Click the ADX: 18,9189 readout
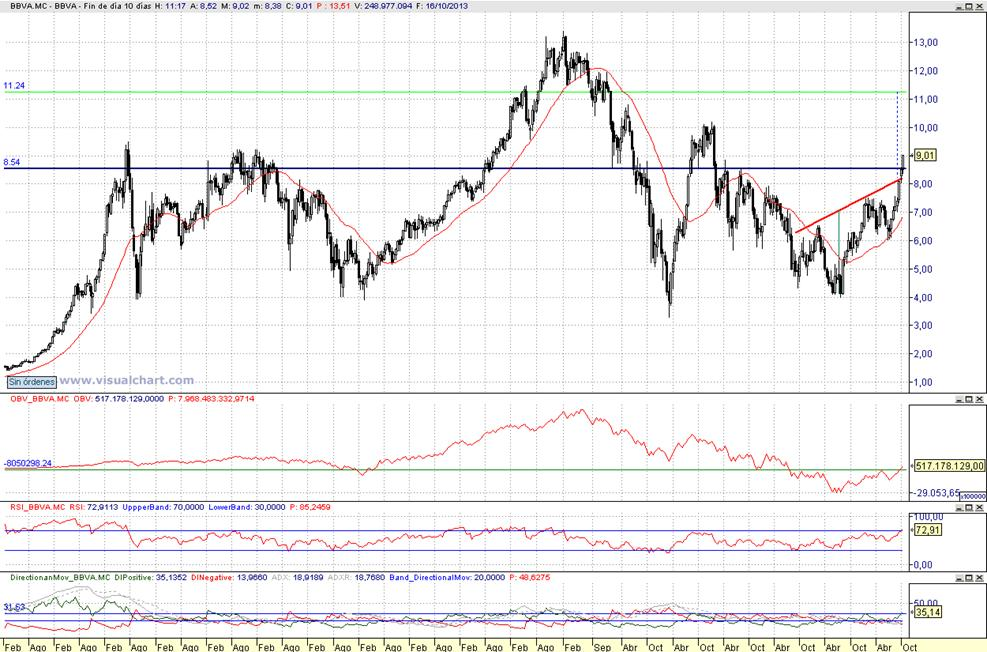 [x=297, y=577]
